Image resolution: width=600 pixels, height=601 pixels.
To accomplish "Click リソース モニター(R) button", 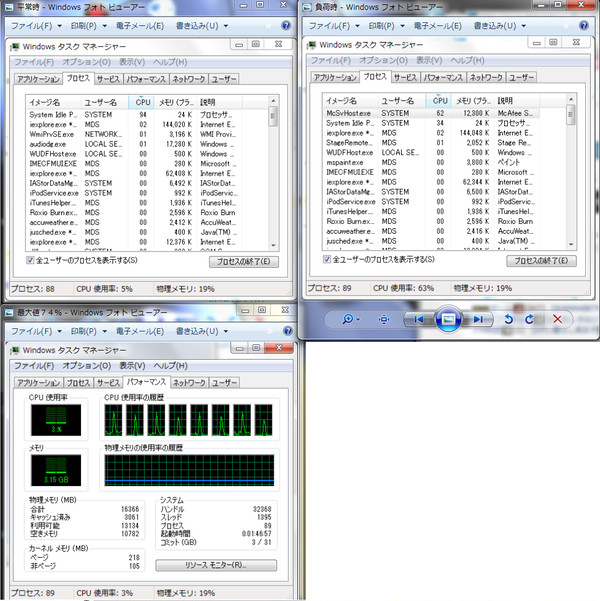I will (216, 565).
